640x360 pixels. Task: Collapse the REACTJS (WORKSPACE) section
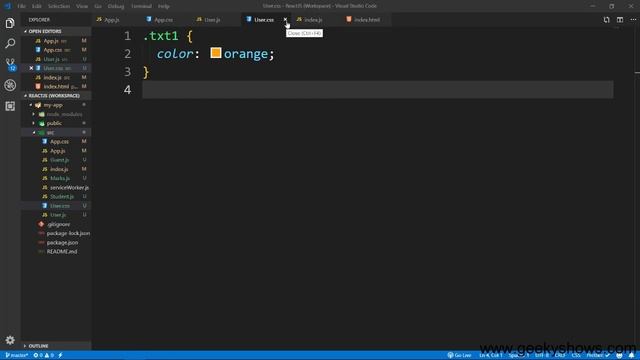(x=54, y=96)
